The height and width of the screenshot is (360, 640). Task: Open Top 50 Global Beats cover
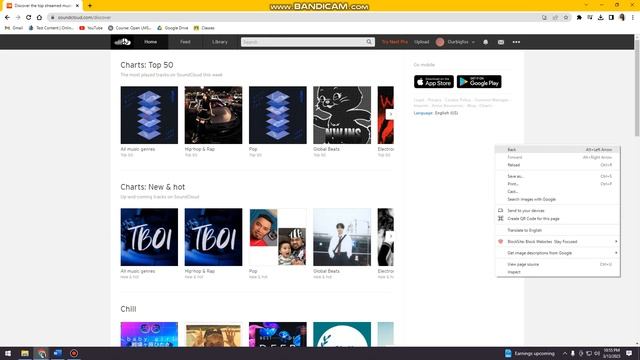pyautogui.click(x=342, y=115)
